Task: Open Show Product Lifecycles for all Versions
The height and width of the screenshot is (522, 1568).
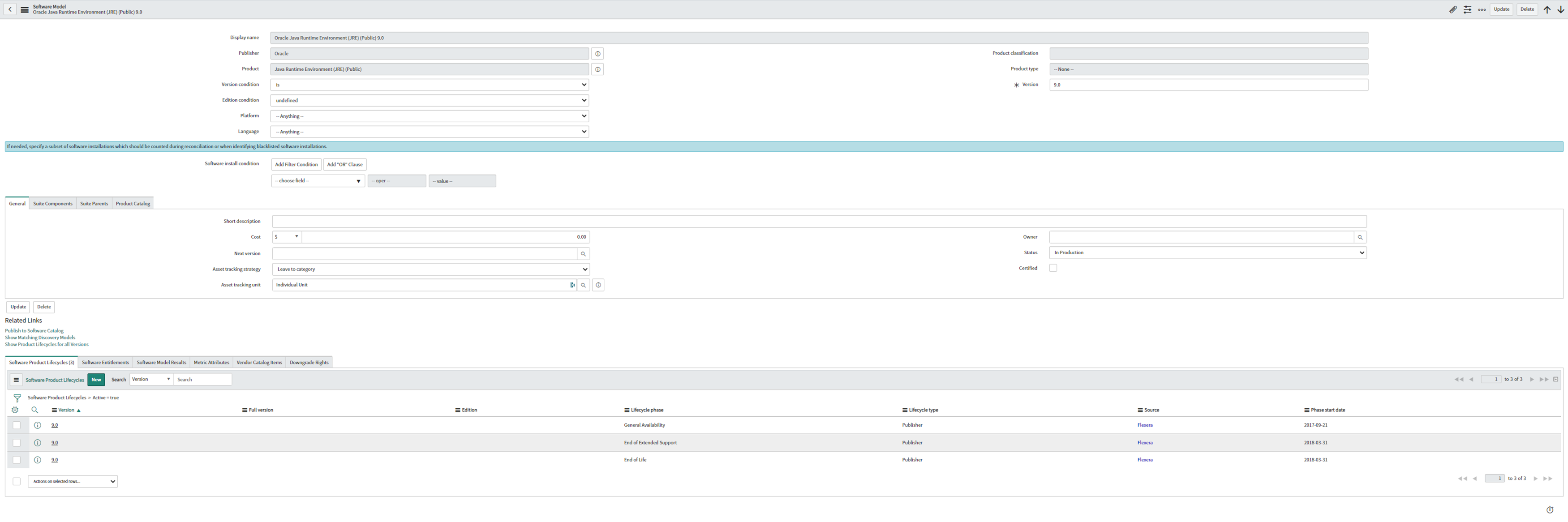Action: point(47,344)
